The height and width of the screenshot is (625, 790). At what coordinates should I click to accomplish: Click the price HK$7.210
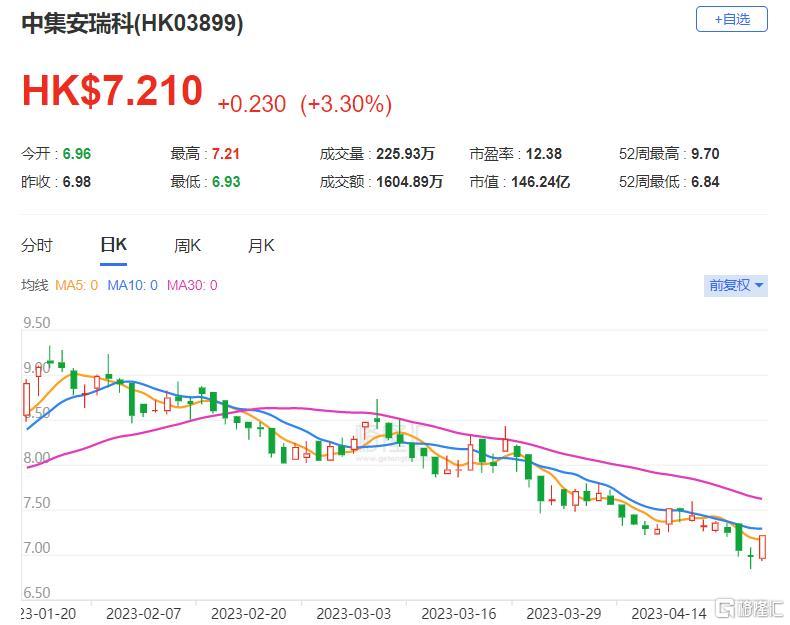[112, 91]
